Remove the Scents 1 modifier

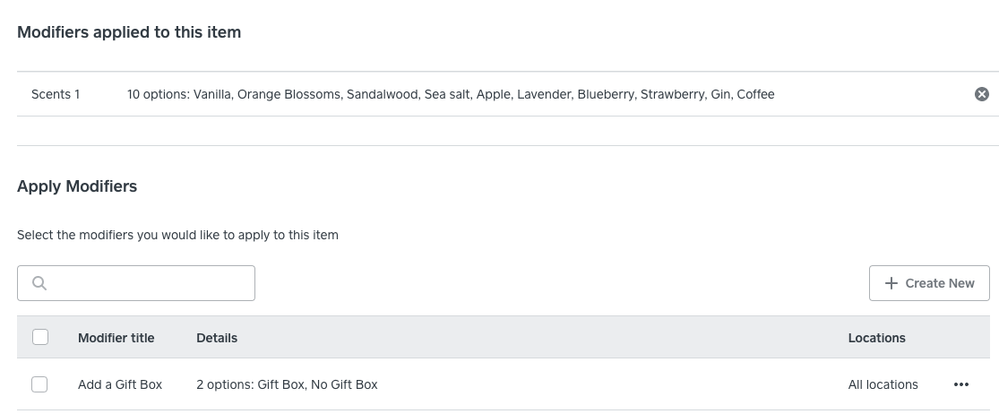(x=982, y=94)
